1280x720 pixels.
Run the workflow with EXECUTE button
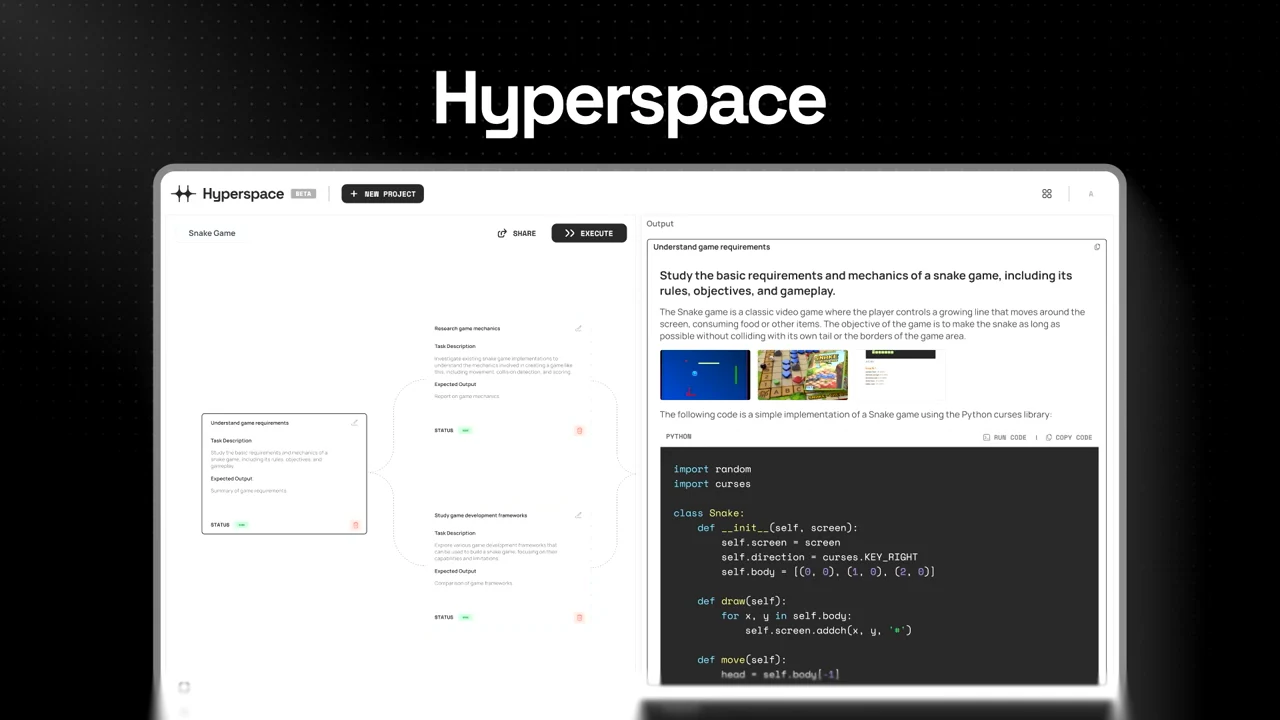pyautogui.click(x=589, y=233)
